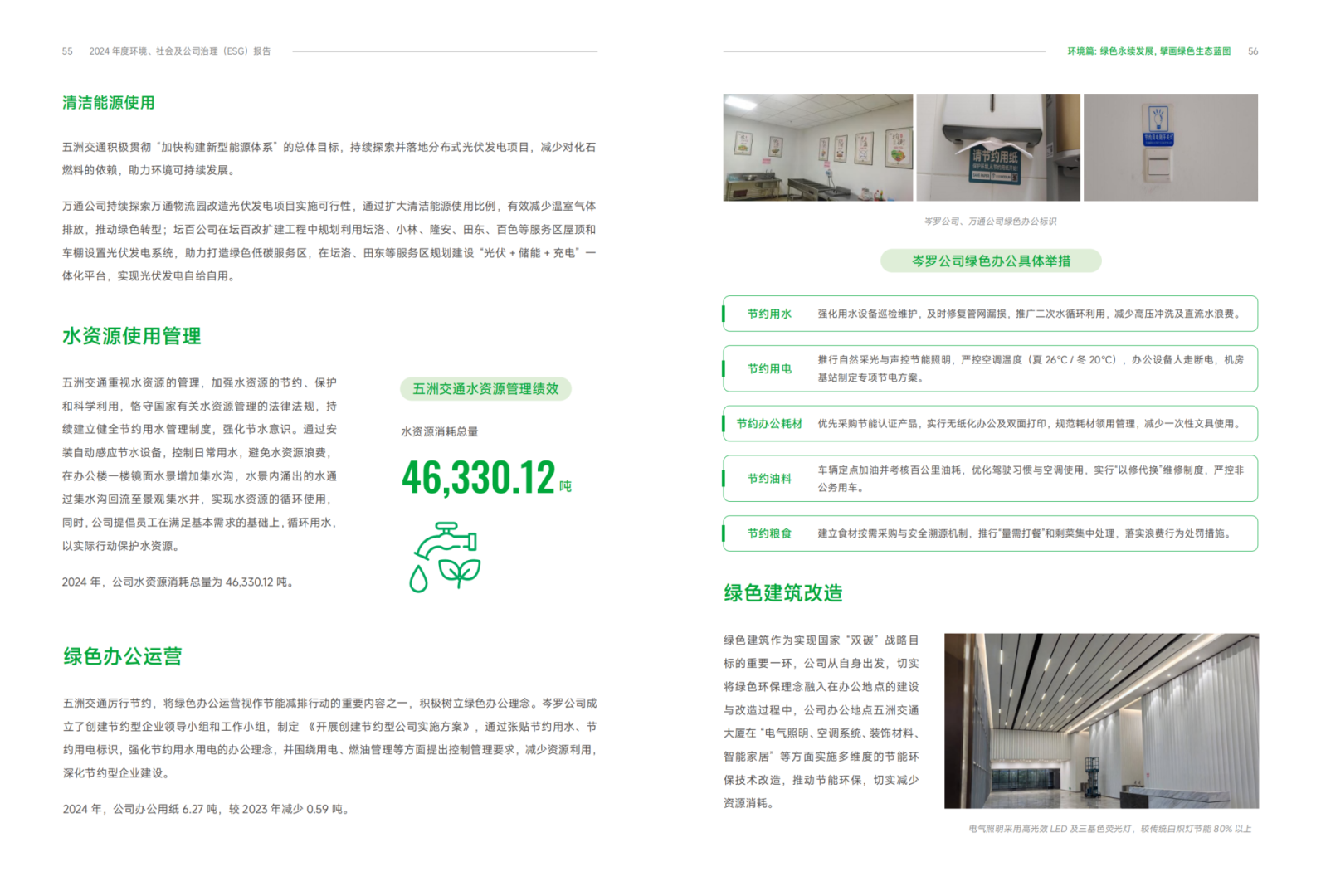Open the light switch sign photo
Image resolution: width=1321 pixels, height=896 pixels.
point(1171,148)
